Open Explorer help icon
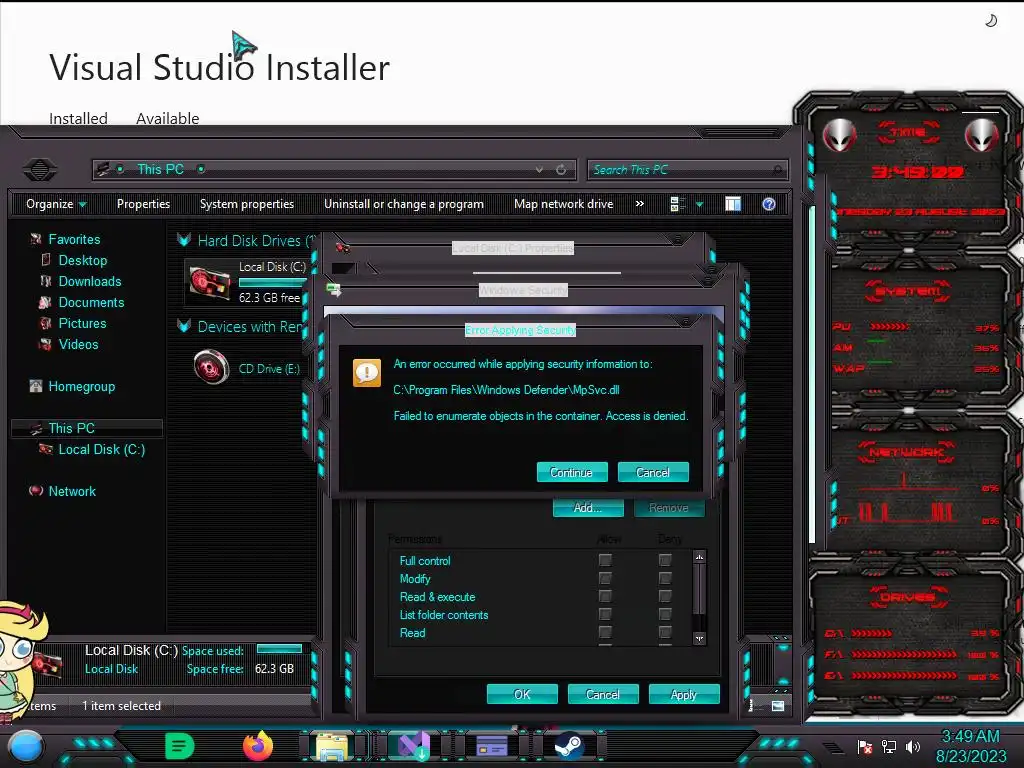Viewport: 1024px width, 768px height. click(x=769, y=204)
